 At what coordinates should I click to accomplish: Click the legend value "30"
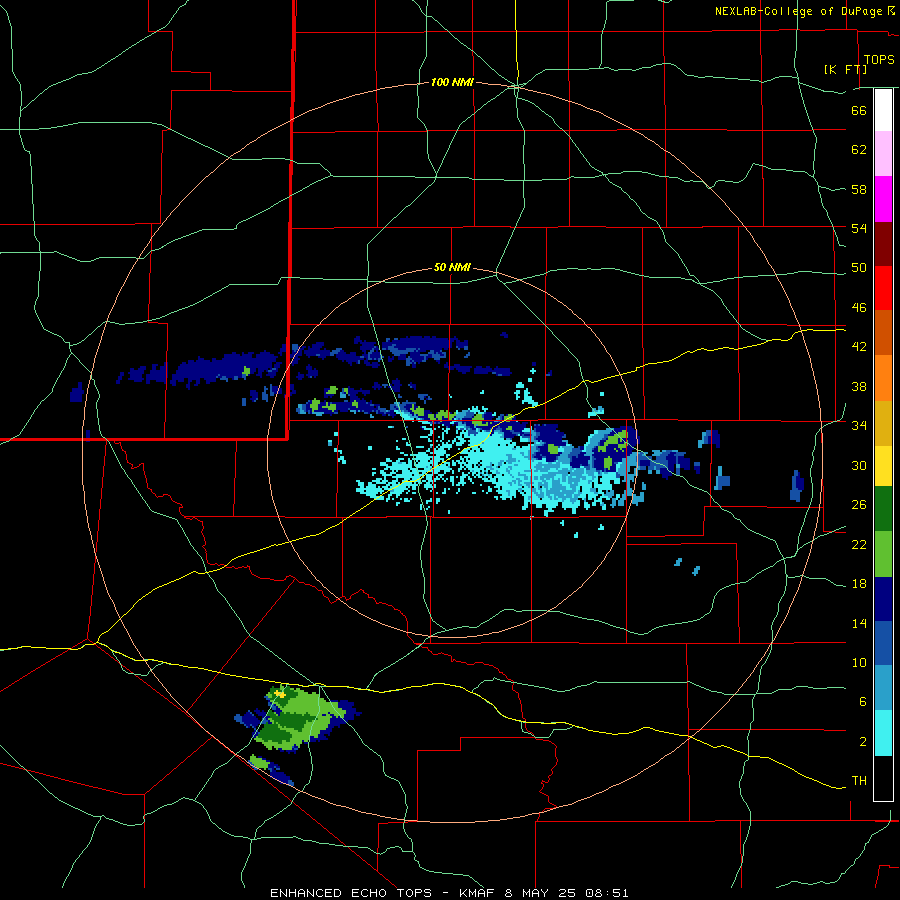pyautogui.click(x=859, y=465)
